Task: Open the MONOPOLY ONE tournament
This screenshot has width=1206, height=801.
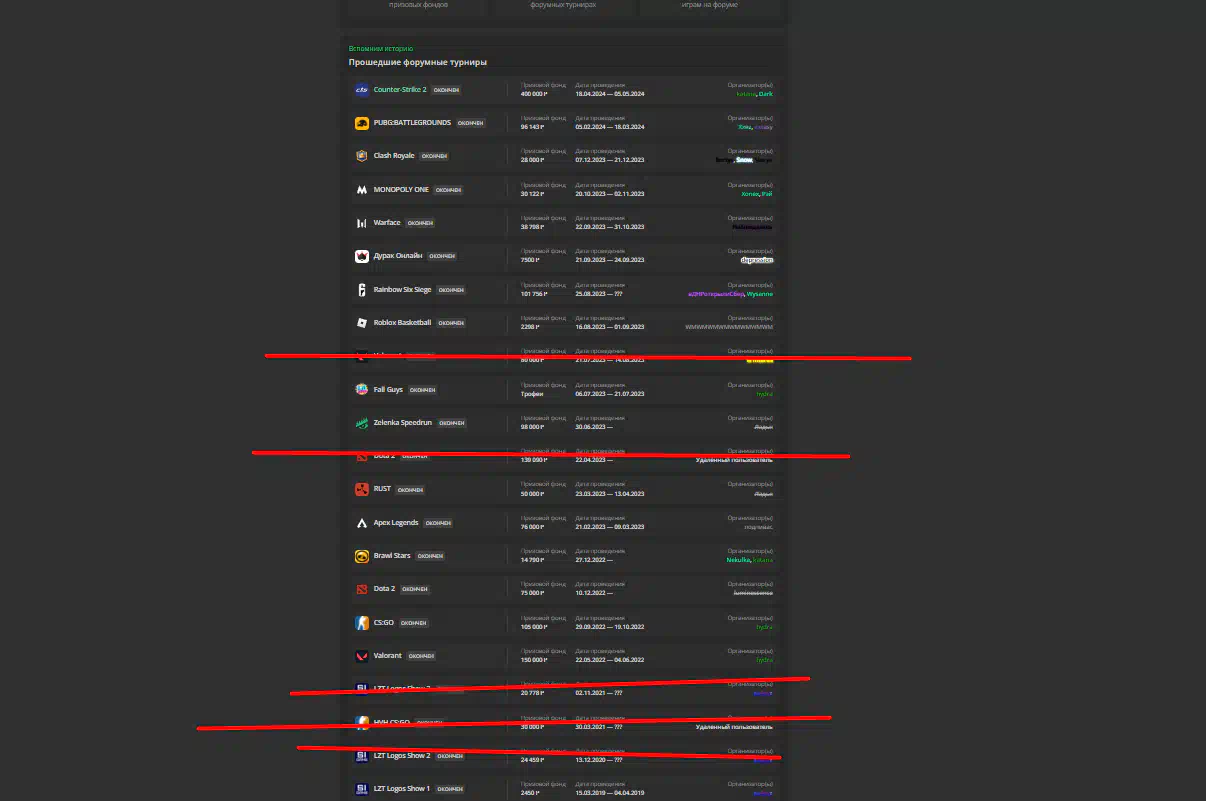Action: pos(401,190)
